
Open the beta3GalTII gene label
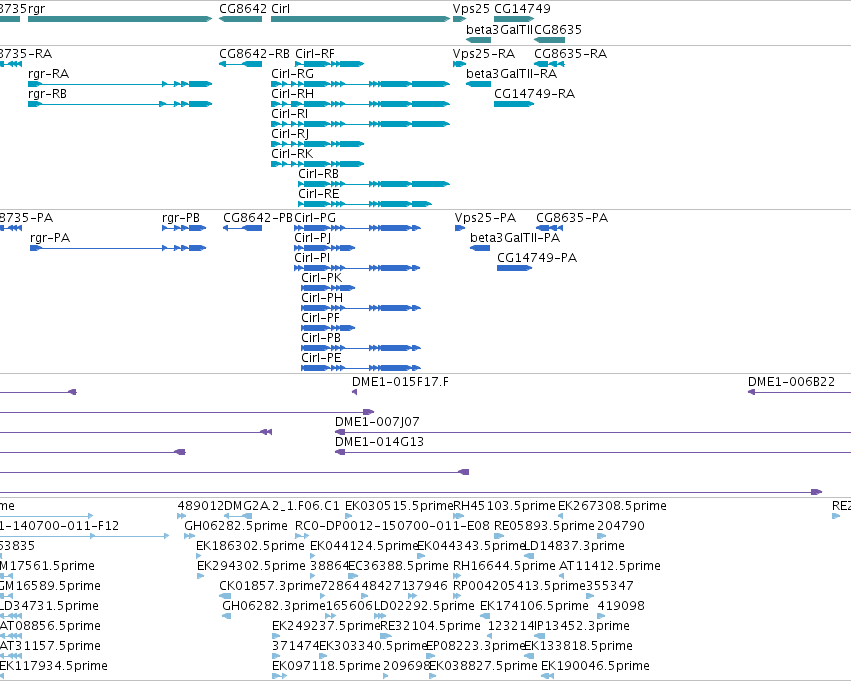[499, 29]
